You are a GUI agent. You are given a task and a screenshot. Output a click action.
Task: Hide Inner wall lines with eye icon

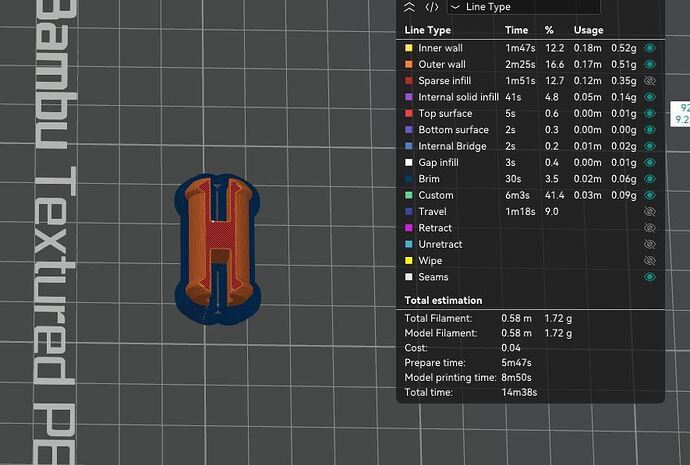[650, 48]
